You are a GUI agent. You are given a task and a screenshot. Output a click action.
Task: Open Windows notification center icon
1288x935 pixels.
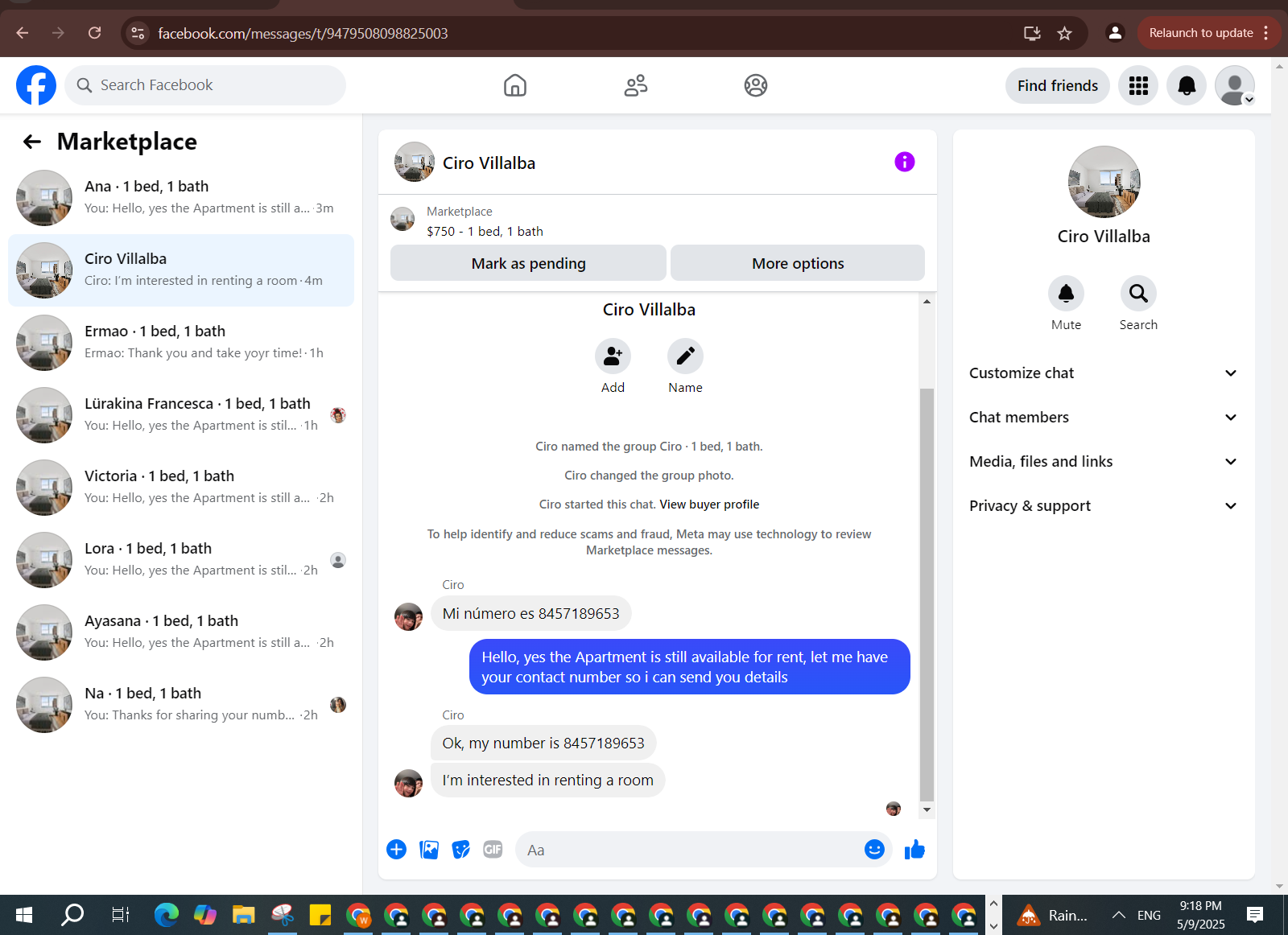click(x=1254, y=915)
